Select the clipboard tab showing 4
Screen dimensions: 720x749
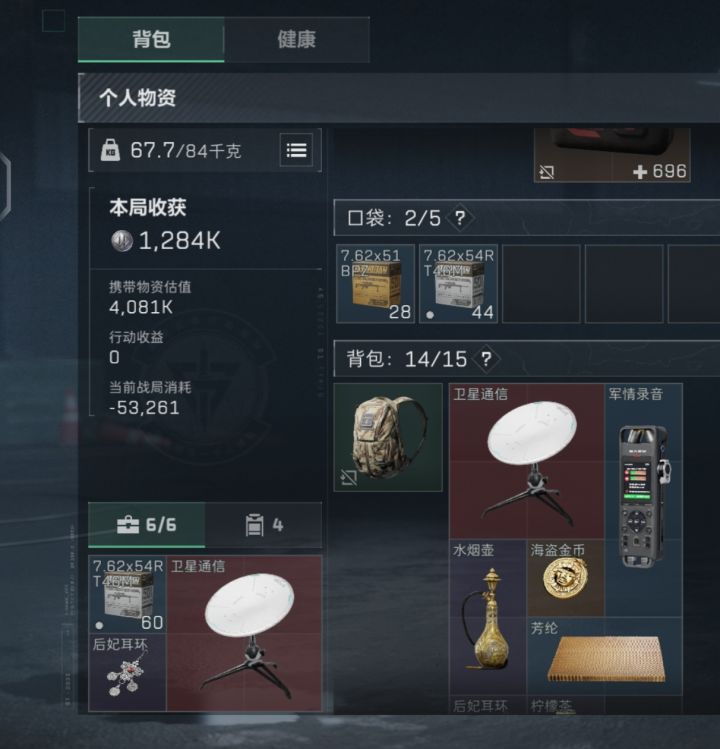(x=263, y=525)
